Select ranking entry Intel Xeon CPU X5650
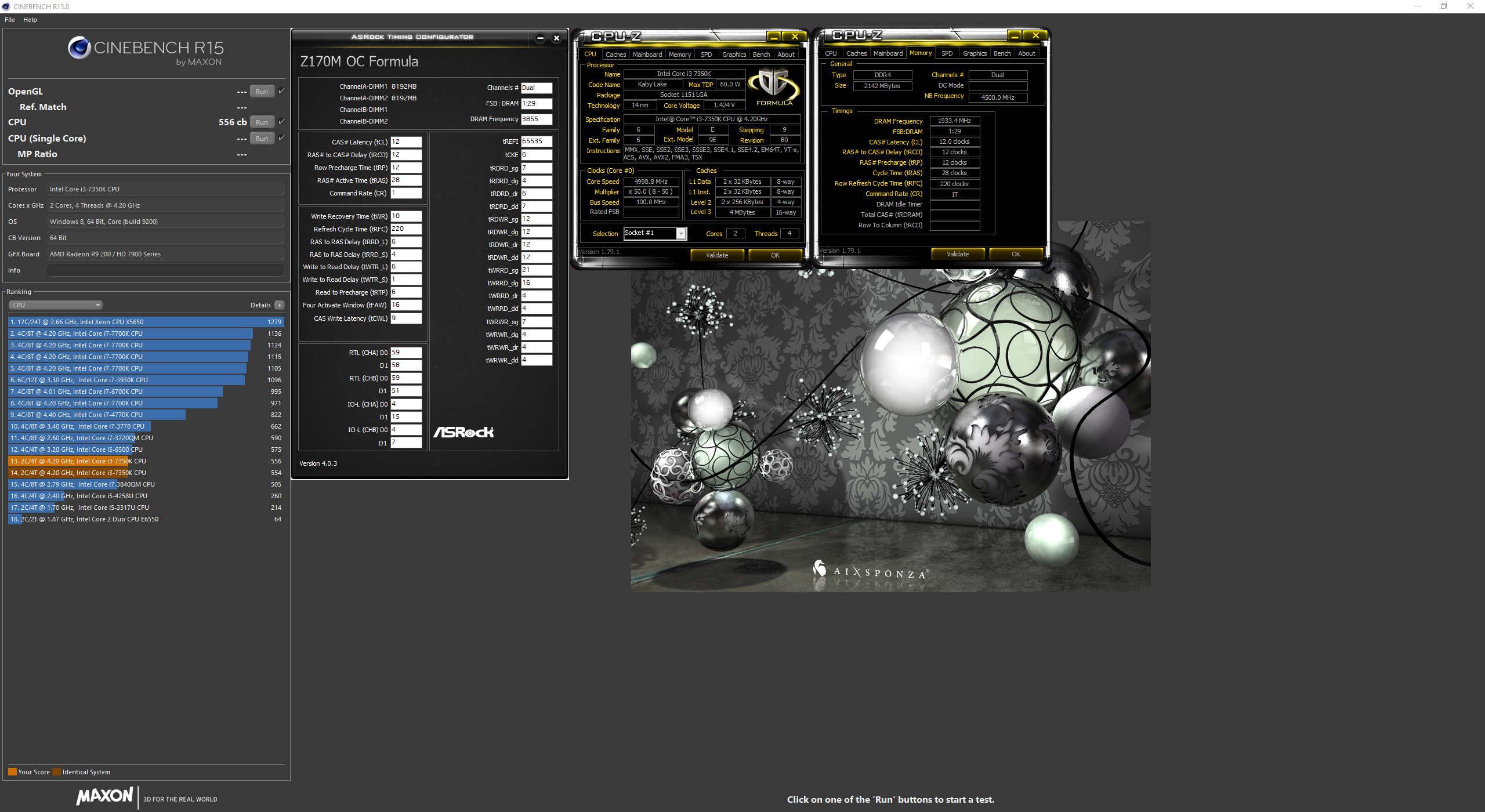Image resolution: width=1485 pixels, height=812 pixels. [x=146, y=322]
